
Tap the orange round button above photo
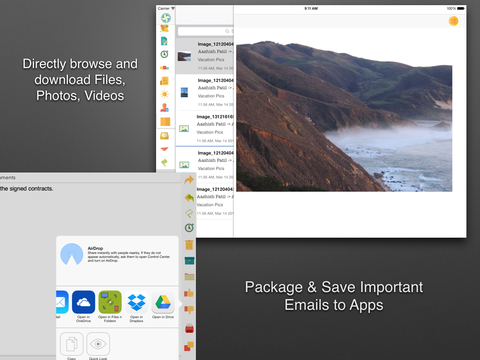(453, 21)
